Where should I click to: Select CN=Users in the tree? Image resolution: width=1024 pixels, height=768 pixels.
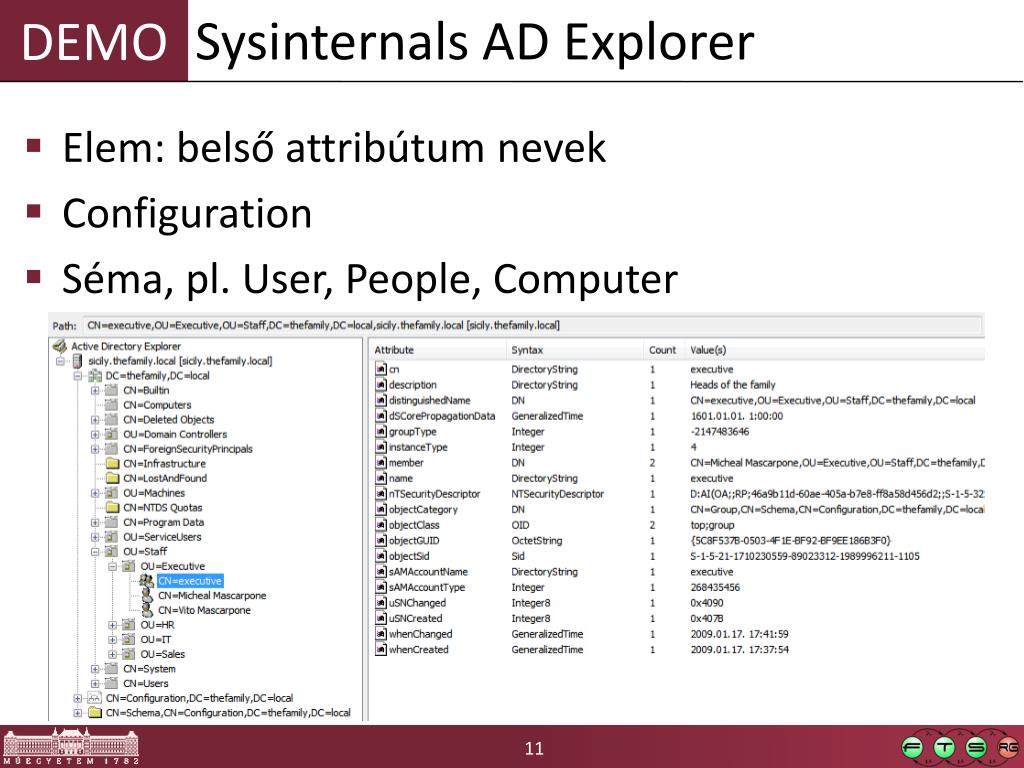[x=146, y=684]
